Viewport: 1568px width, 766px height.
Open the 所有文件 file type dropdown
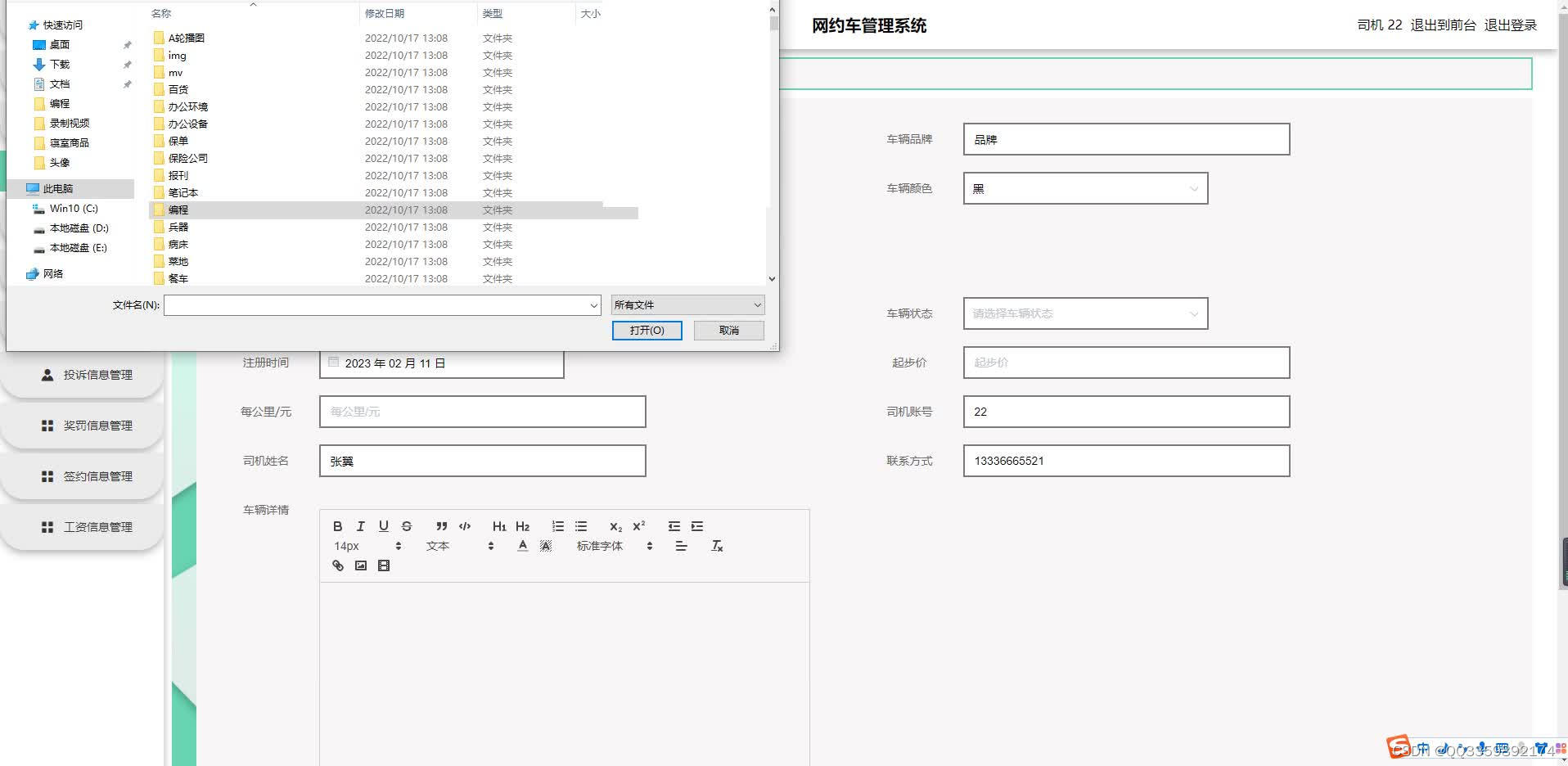[x=687, y=305]
